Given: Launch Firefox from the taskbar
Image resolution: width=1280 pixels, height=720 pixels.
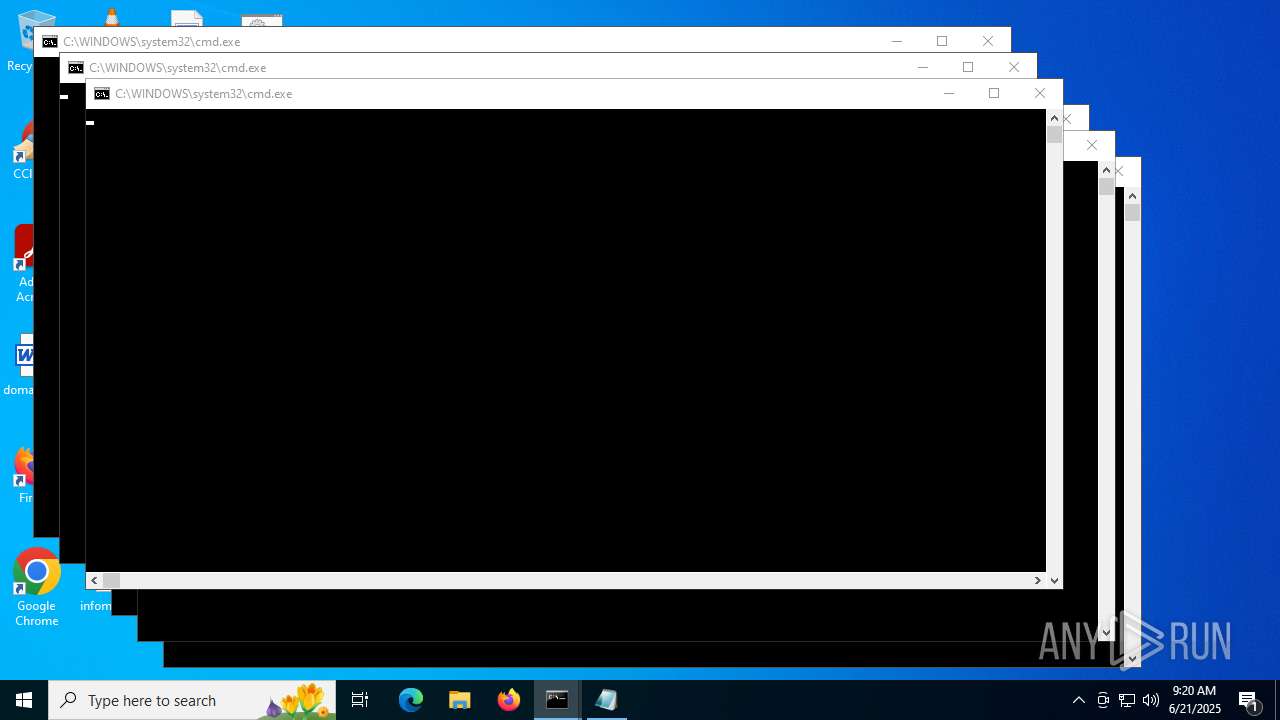Looking at the screenshot, I should [509, 700].
